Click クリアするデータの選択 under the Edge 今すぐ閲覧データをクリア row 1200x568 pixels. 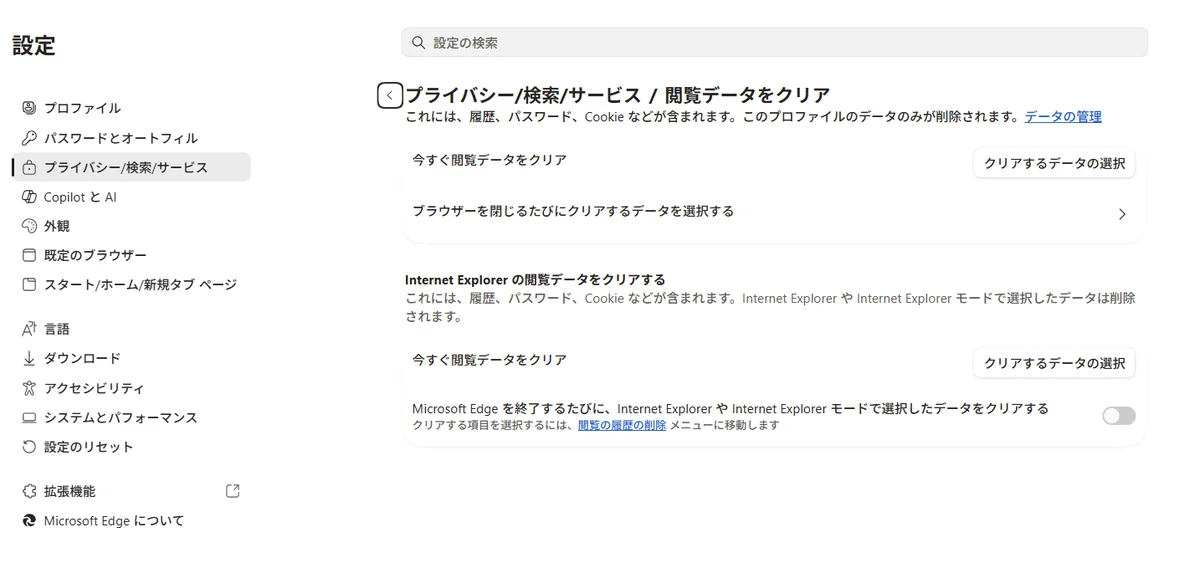pyautogui.click(x=1054, y=163)
